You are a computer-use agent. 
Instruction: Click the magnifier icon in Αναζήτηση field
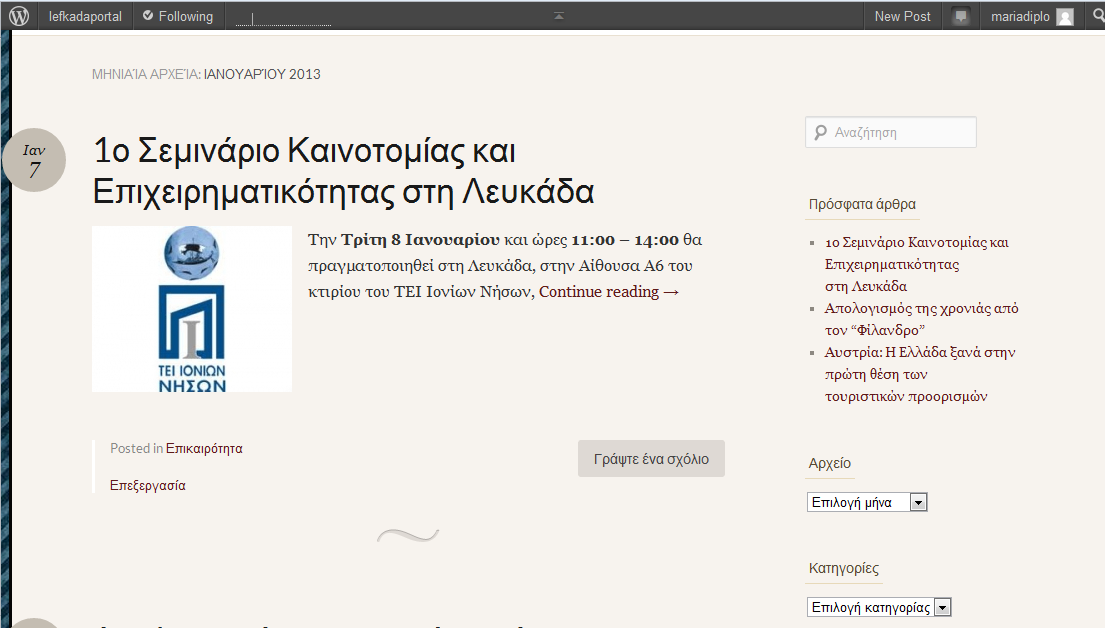click(820, 133)
